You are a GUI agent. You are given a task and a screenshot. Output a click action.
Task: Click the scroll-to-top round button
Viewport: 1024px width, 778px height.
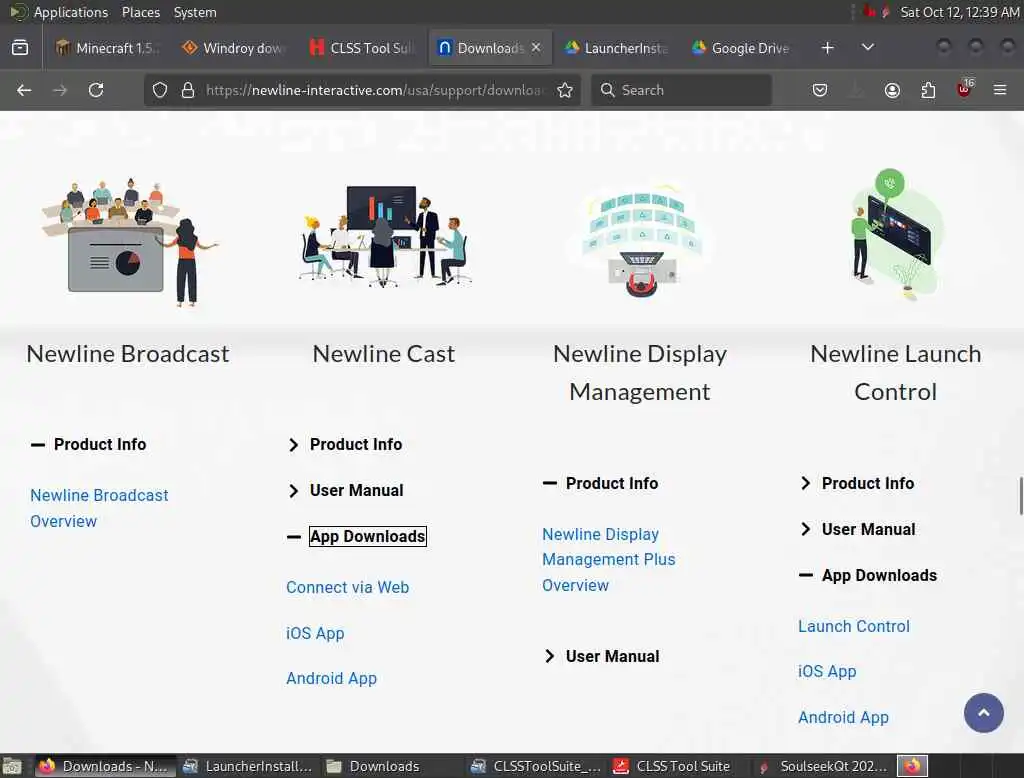click(x=984, y=713)
